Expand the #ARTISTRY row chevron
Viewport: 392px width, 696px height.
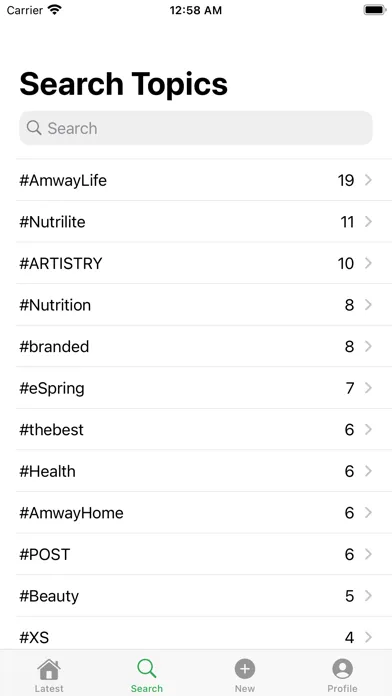[368, 263]
